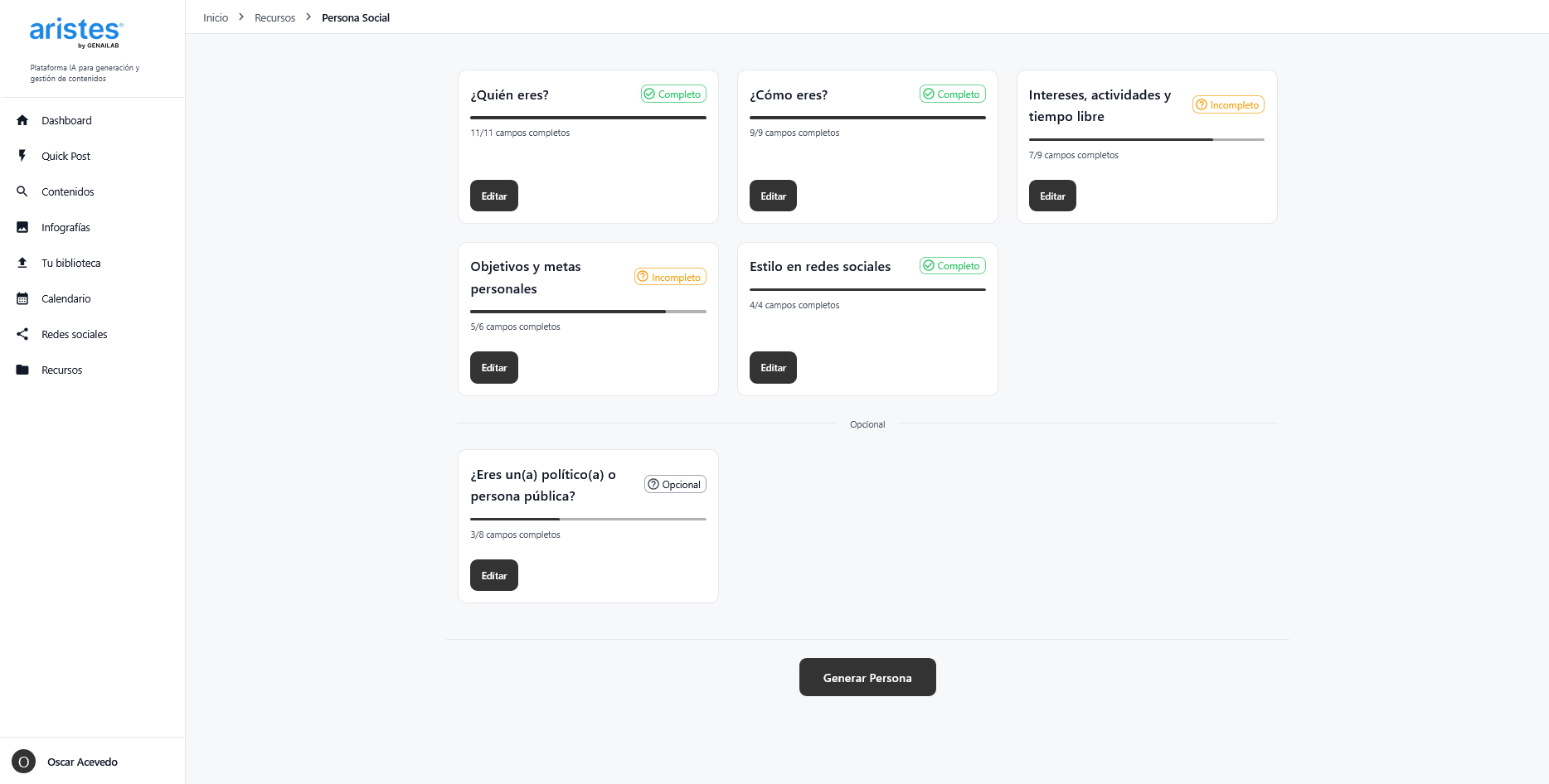Click the Quick Post lightning icon
The width and height of the screenshot is (1549, 784).
click(22, 156)
